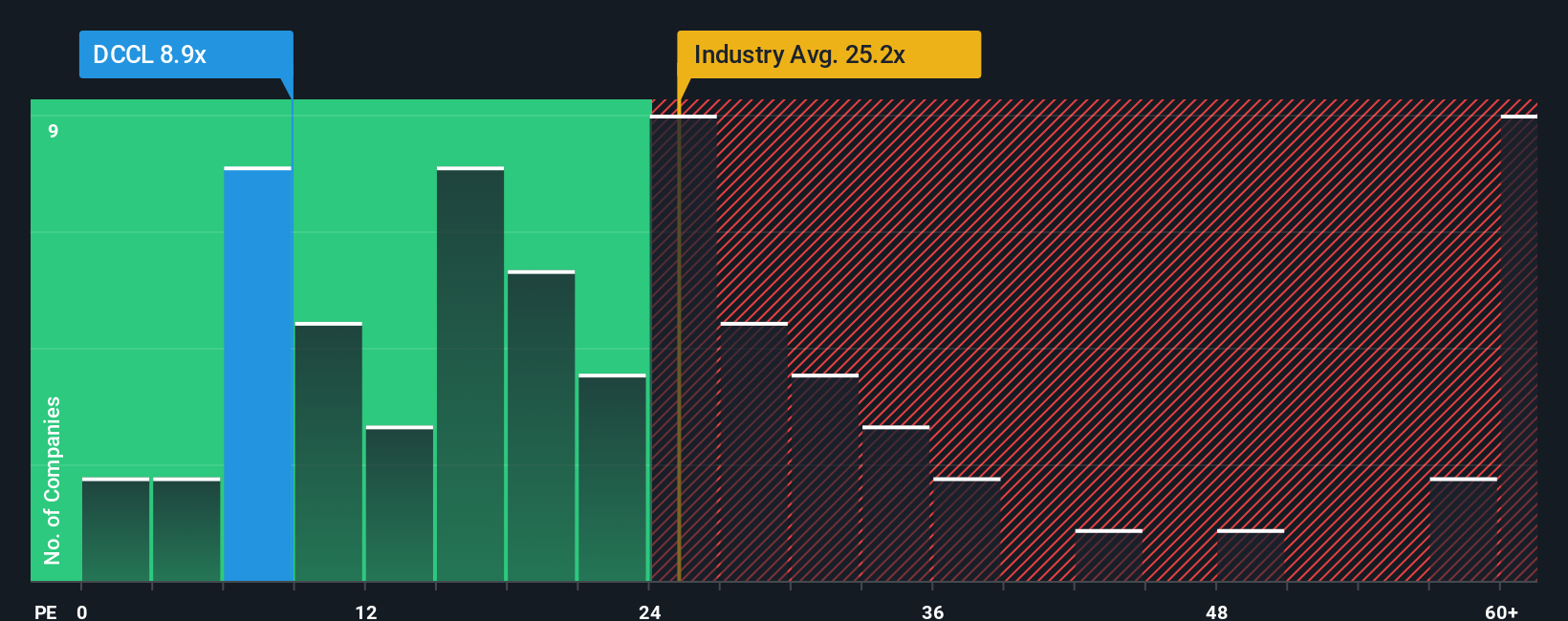This screenshot has height=621, width=1568.
Task: Select the highlighted blue DCCL histogram bar
Action: [x=258, y=375]
